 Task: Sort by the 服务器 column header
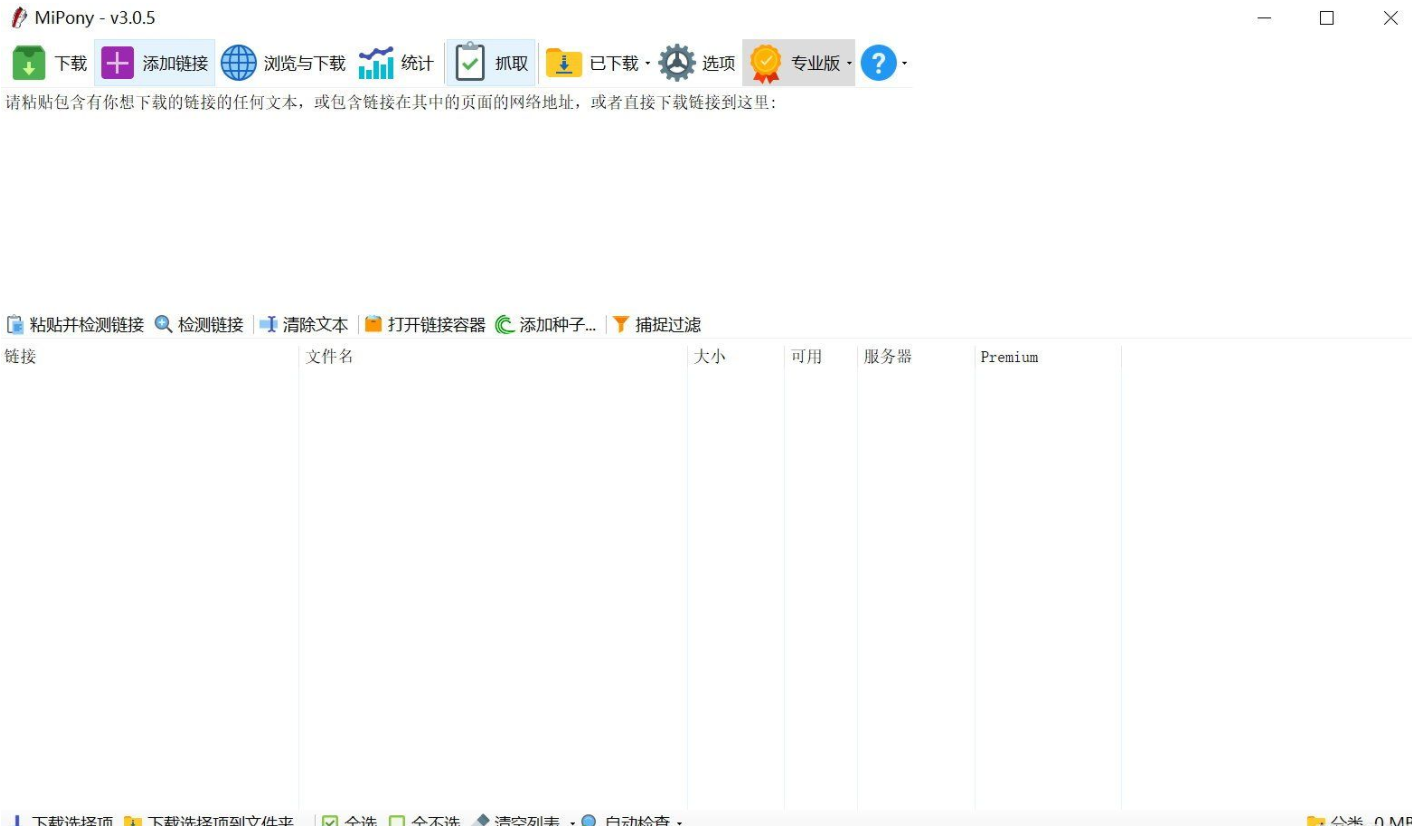[916, 357]
